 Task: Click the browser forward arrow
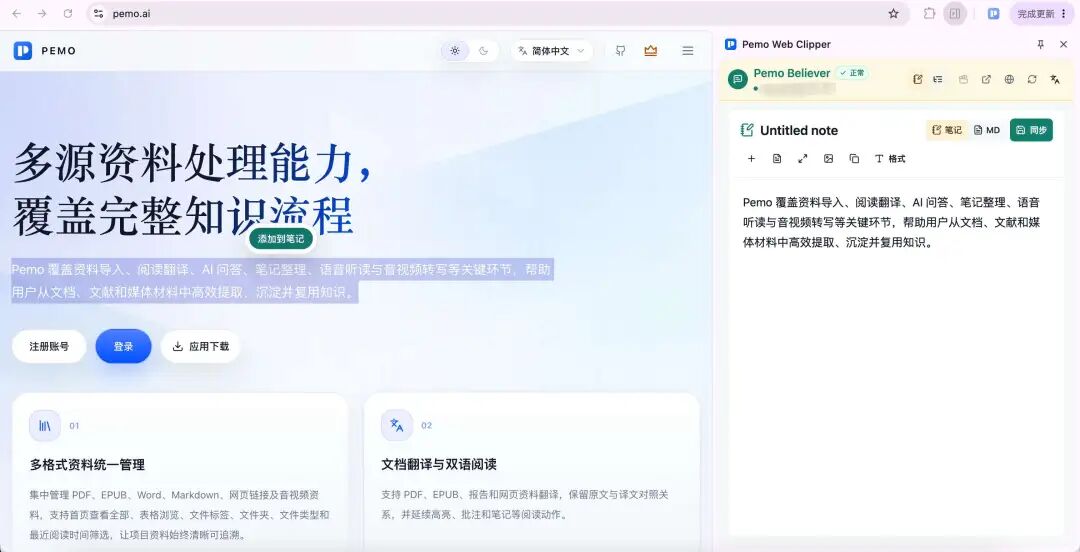(42, 14)
